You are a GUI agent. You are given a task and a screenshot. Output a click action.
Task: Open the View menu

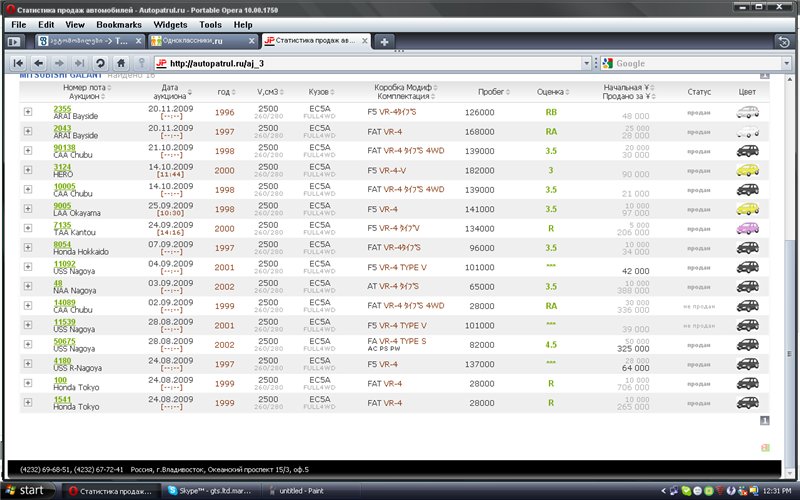click(x=74, y=24)
